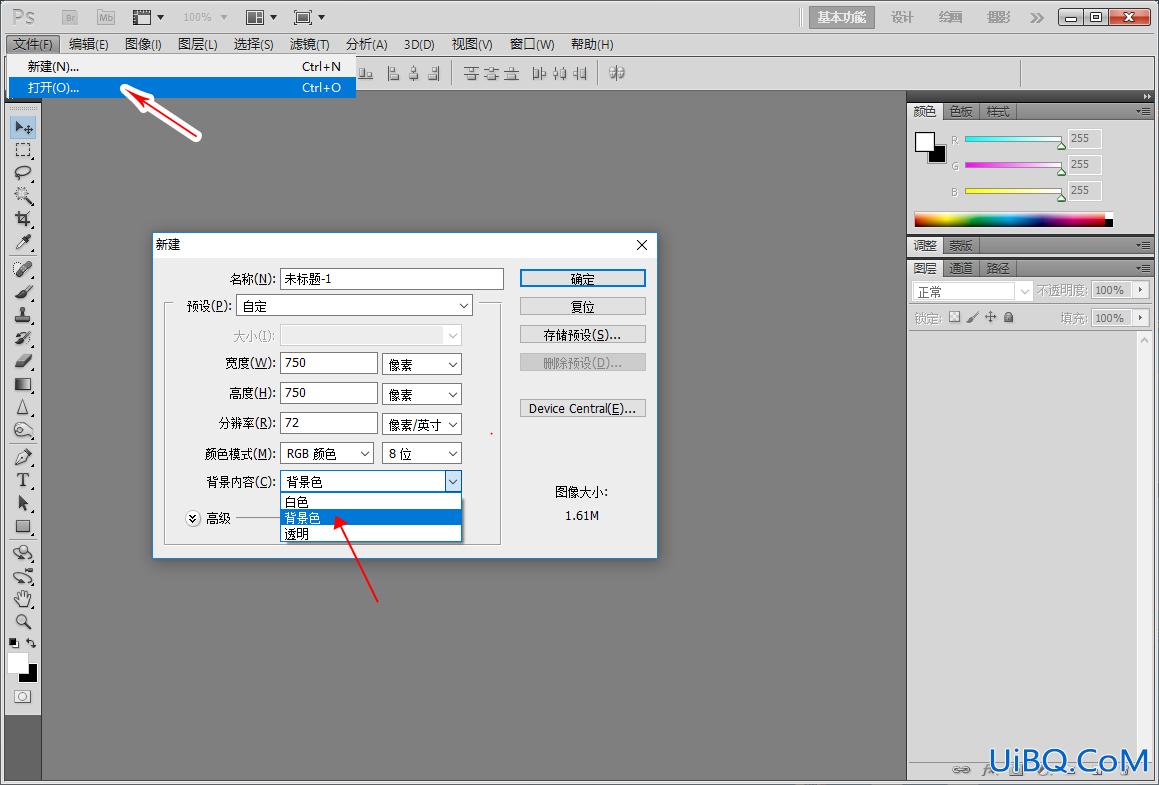This screenshot has width=1159, height=785.
Task: Select the Type tool
Action: pos(23,480)
